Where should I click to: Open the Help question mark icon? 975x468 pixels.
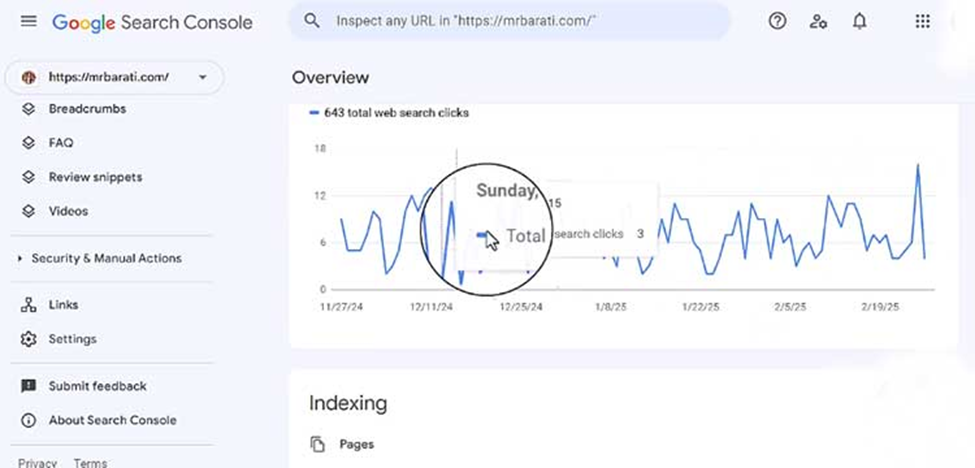[777, 22]
